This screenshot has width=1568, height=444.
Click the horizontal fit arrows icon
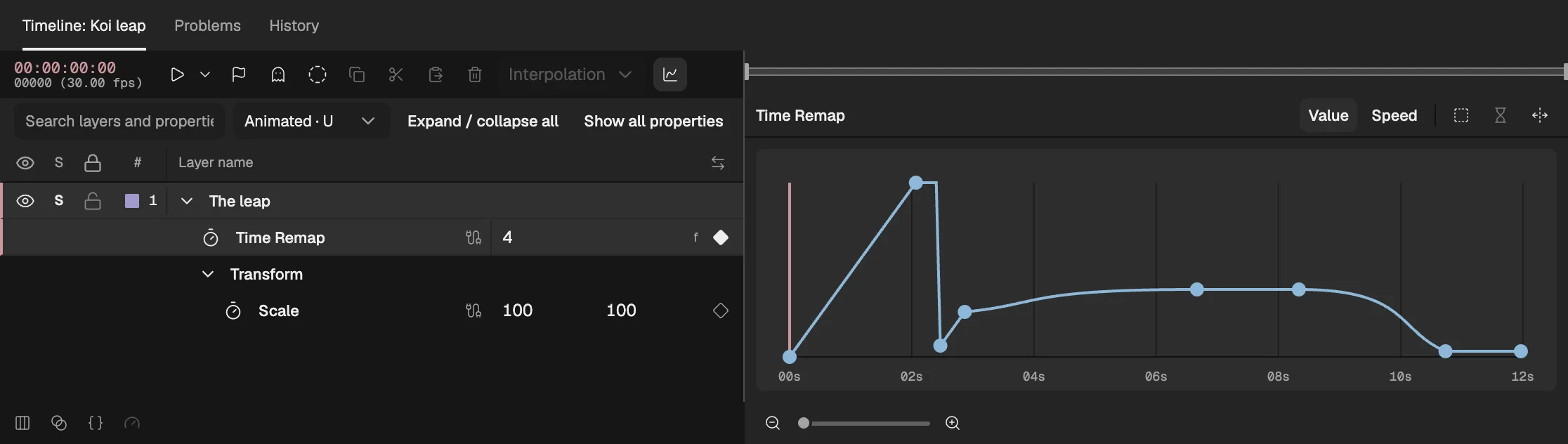click(1540, 115)
